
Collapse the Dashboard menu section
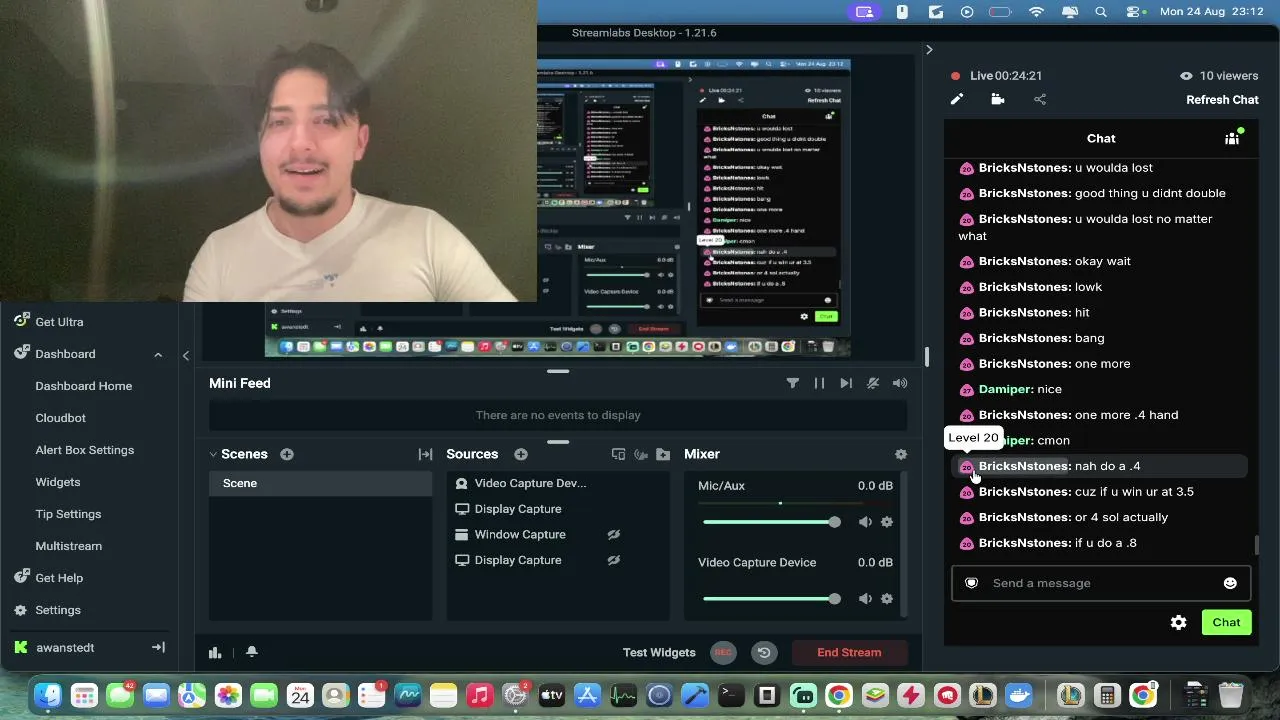(158, 354)
